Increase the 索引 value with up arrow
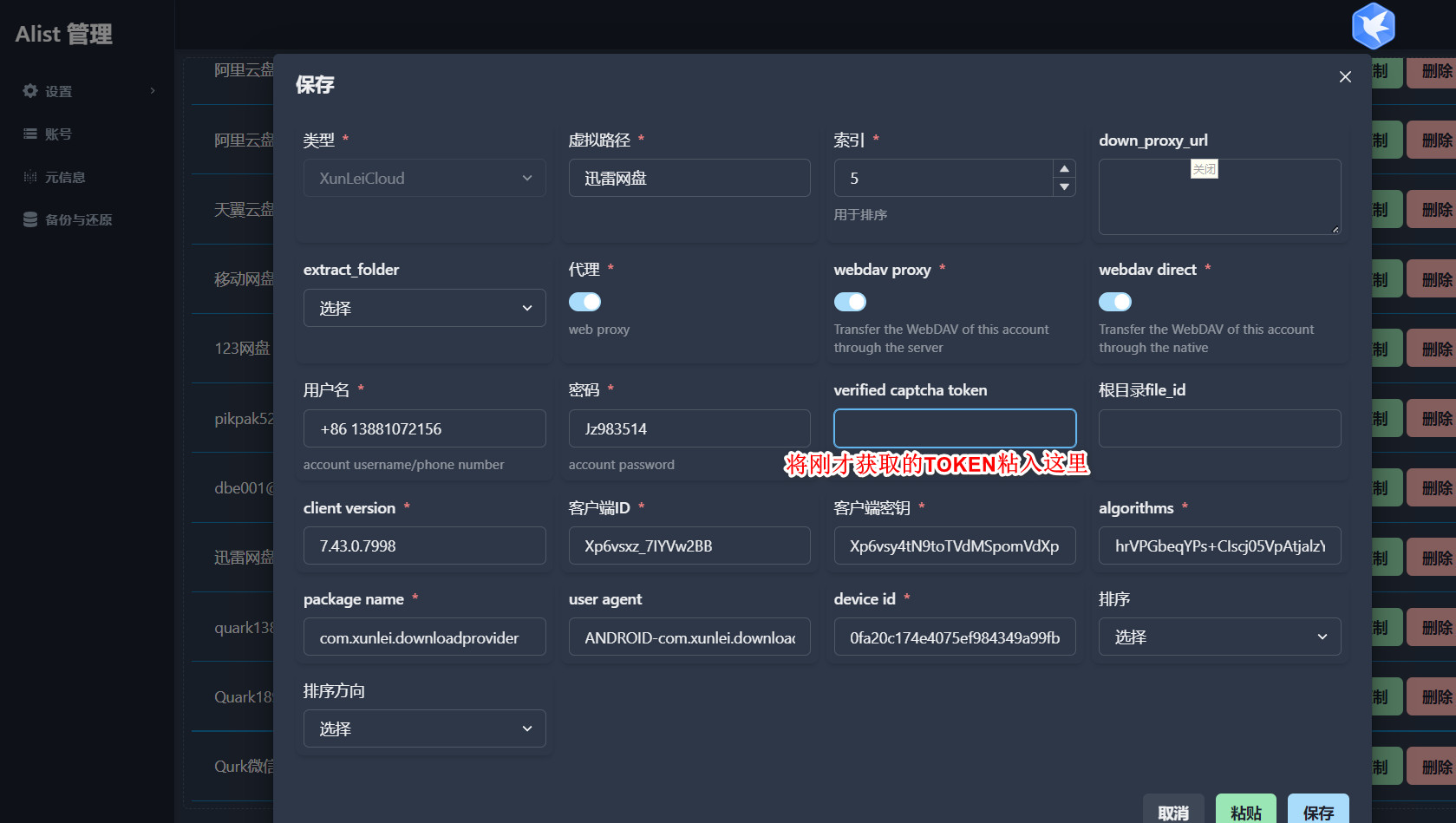The image size is (1456, 823). pyautogui.click(x=1064, y=169)
